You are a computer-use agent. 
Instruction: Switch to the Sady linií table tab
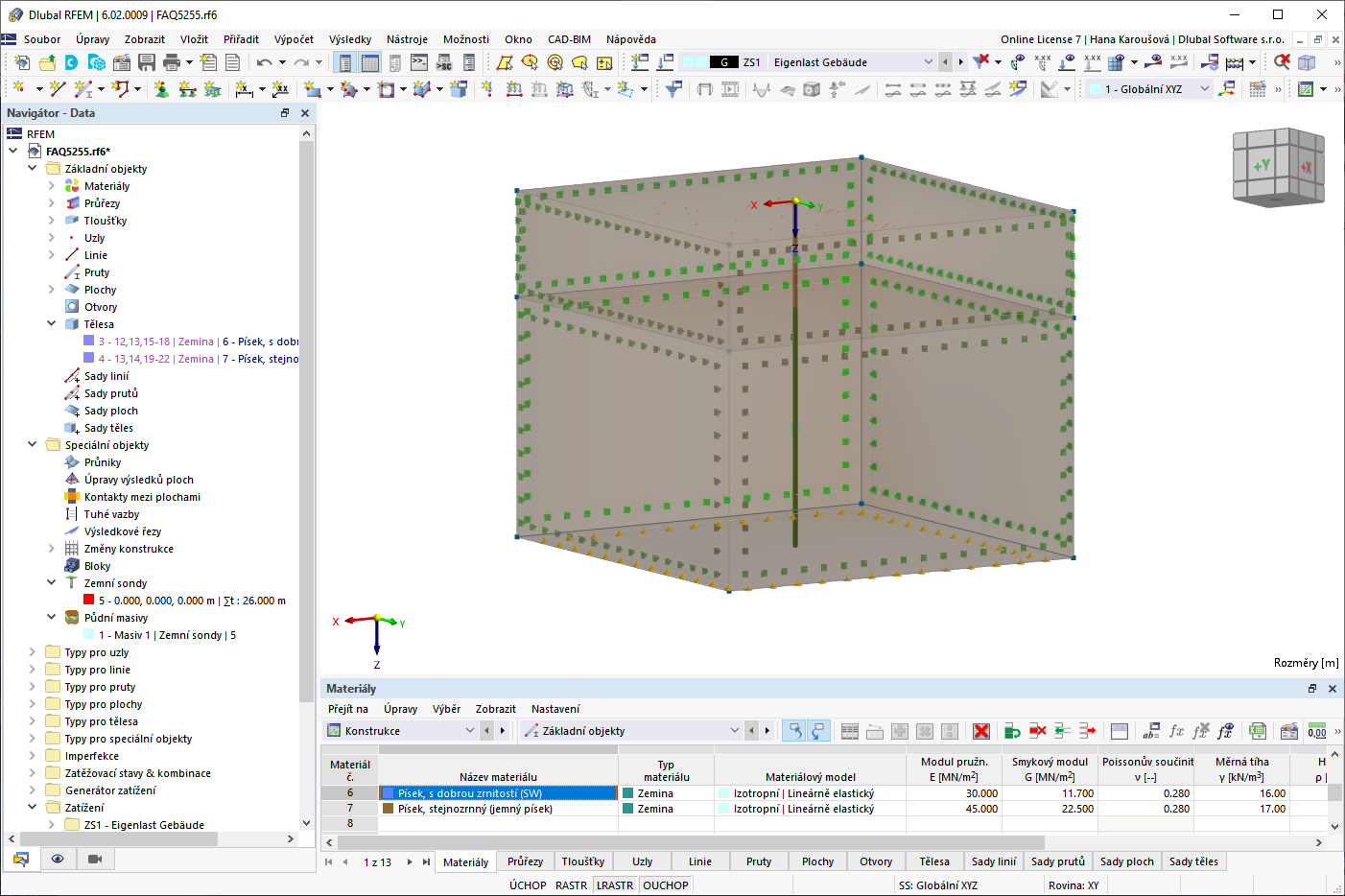(993, 861)
